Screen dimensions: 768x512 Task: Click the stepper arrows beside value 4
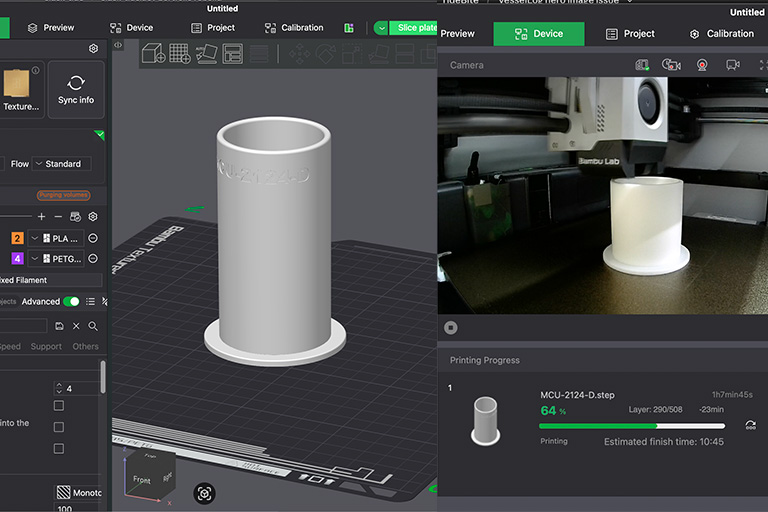pos(59,388)
